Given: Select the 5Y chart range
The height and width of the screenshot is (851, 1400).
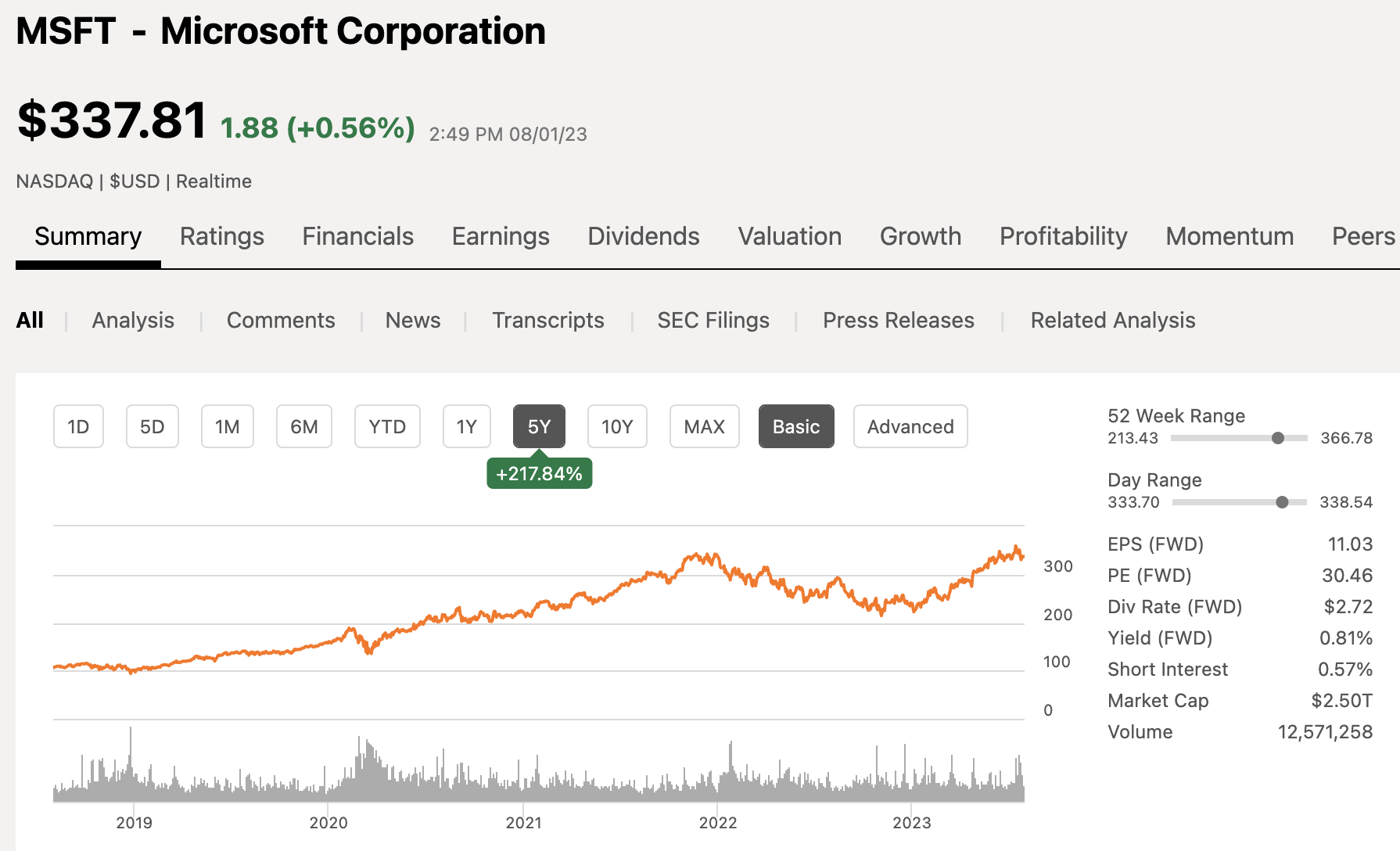Looking at the screenshot, I should [539, 426].
